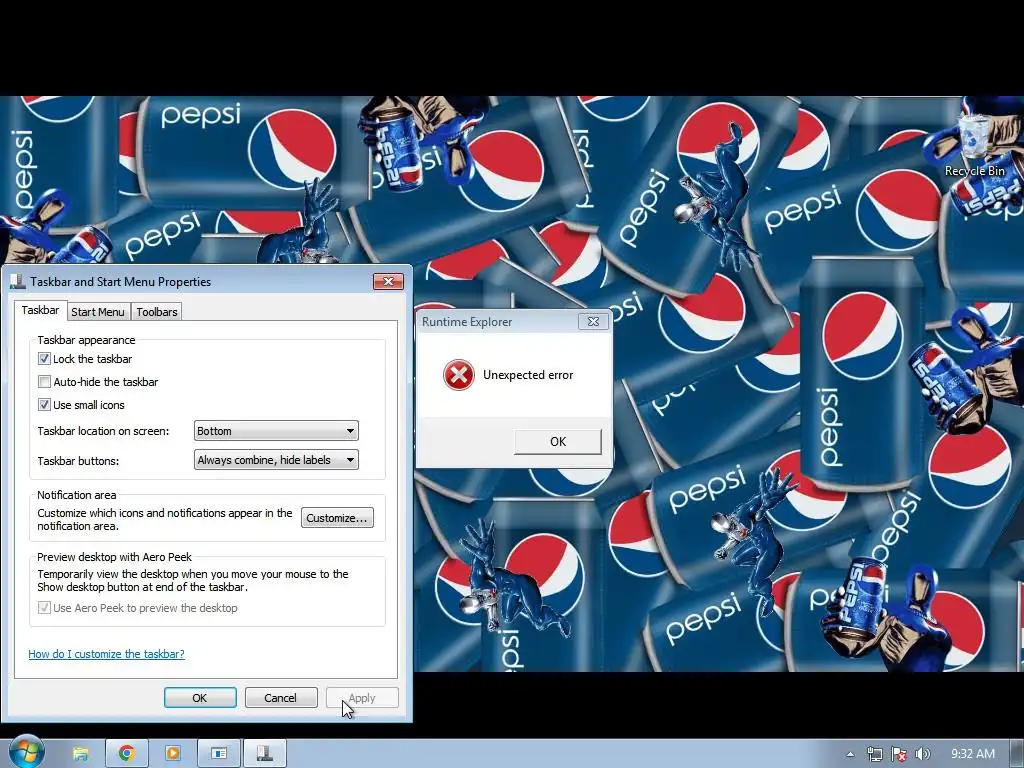Viewport: 1024px width, 768px height.
Task: Open How do I customize the taskbar link
Action: (106, 654)
